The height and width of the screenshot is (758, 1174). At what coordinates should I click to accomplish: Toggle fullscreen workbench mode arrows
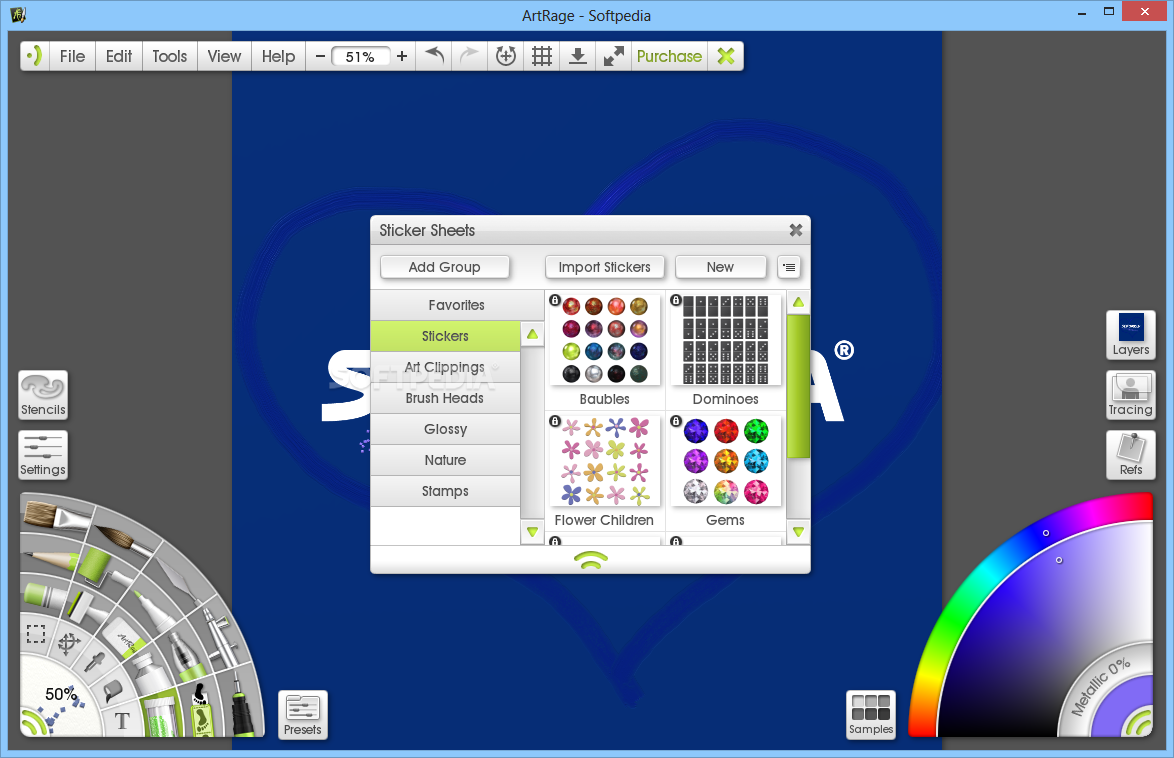(x=614, y=56)
